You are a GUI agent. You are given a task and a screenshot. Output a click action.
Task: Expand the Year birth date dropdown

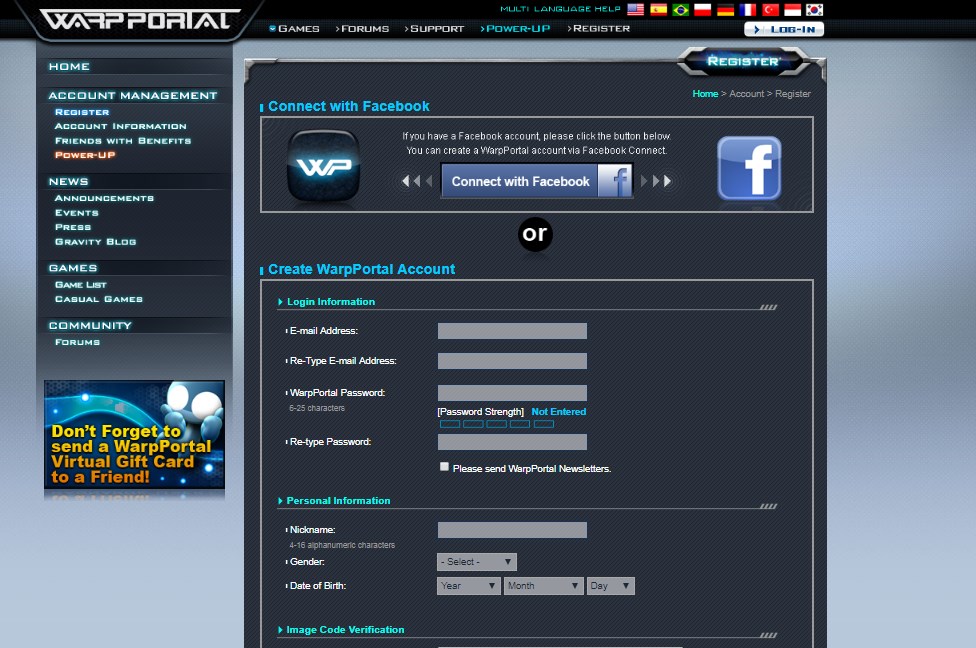coord(467,585)
